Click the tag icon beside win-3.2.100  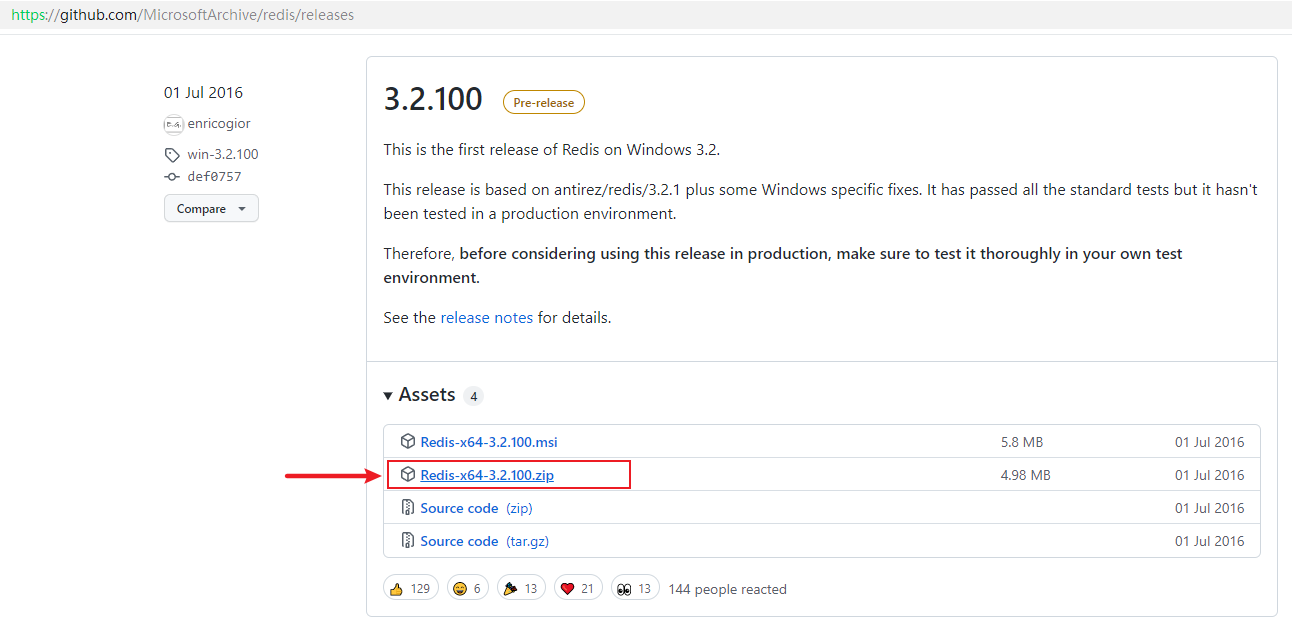click(173, 155)
